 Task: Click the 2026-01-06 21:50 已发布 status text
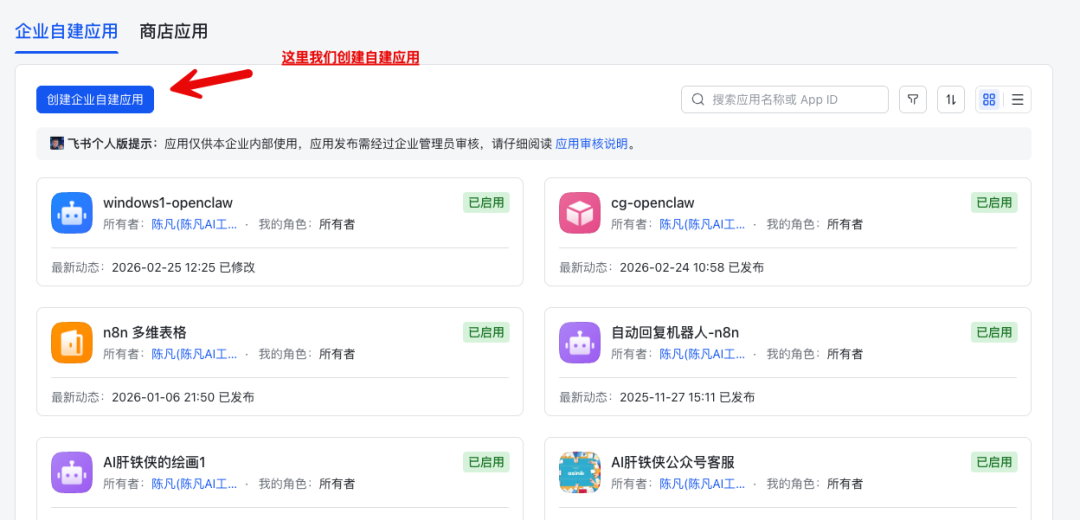(x=183, y=397)
